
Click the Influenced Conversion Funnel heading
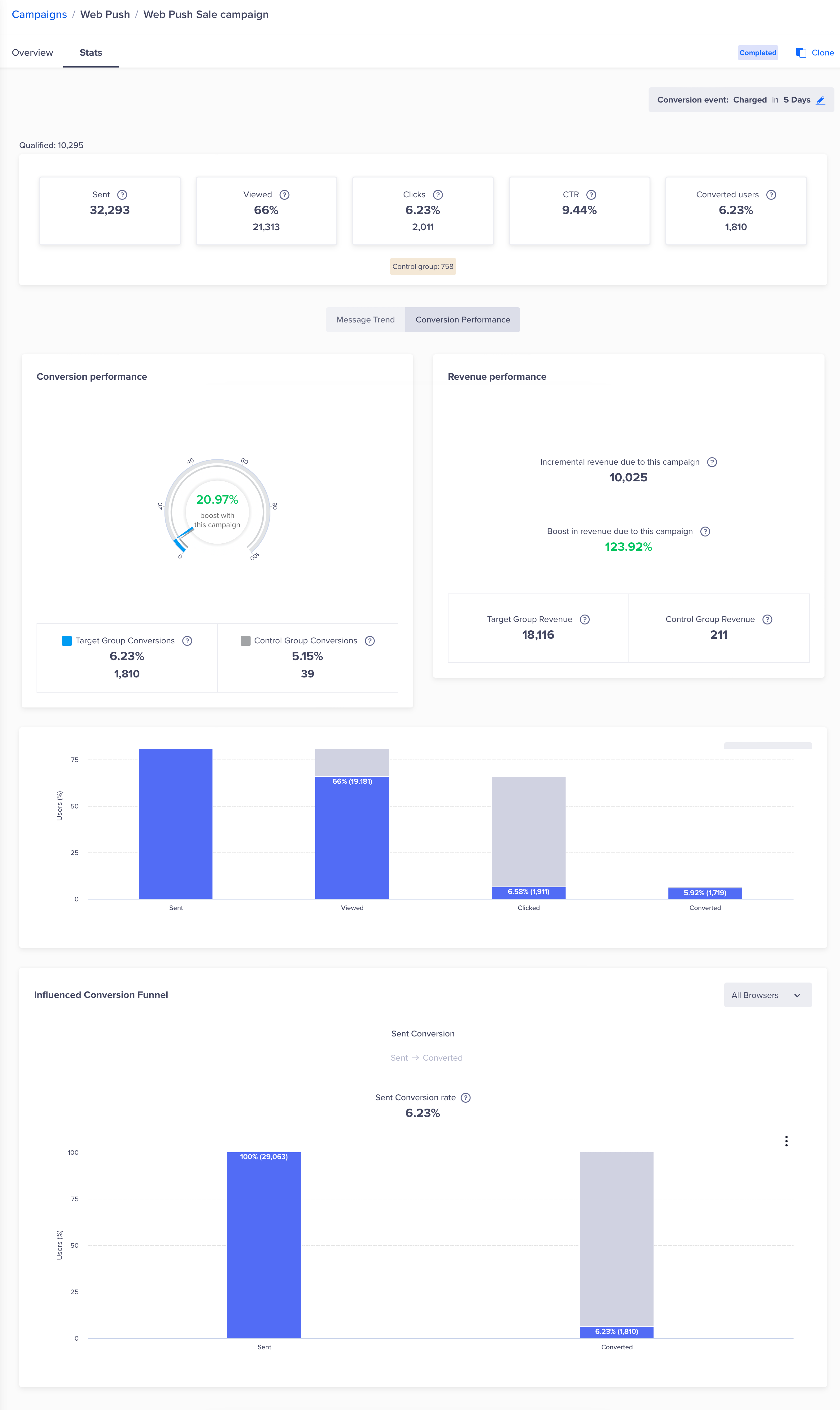point(101,995)
